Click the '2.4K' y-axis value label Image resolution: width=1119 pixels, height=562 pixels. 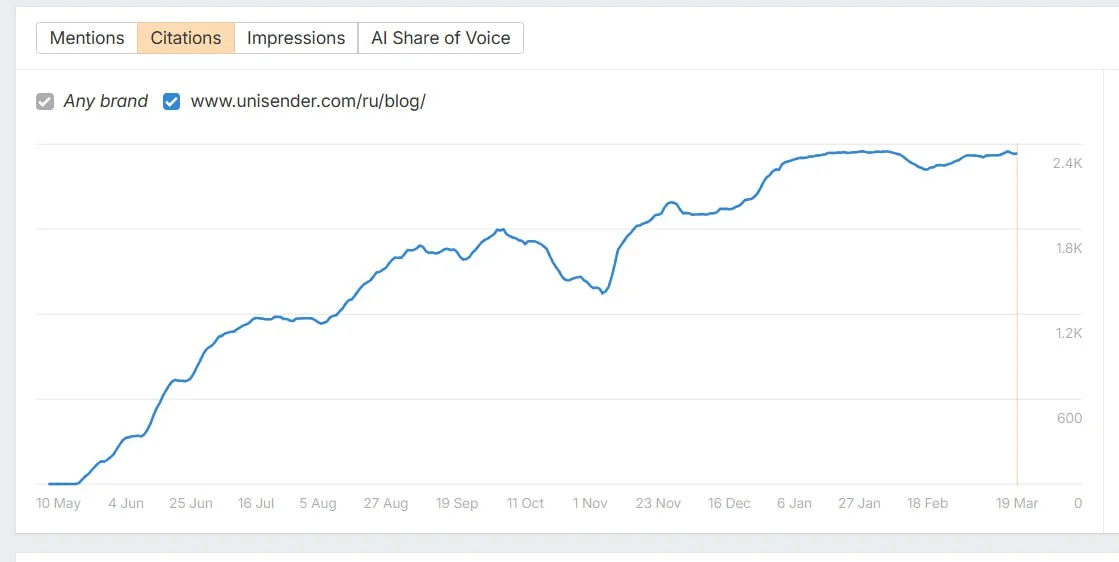(x=1067, y=163)
